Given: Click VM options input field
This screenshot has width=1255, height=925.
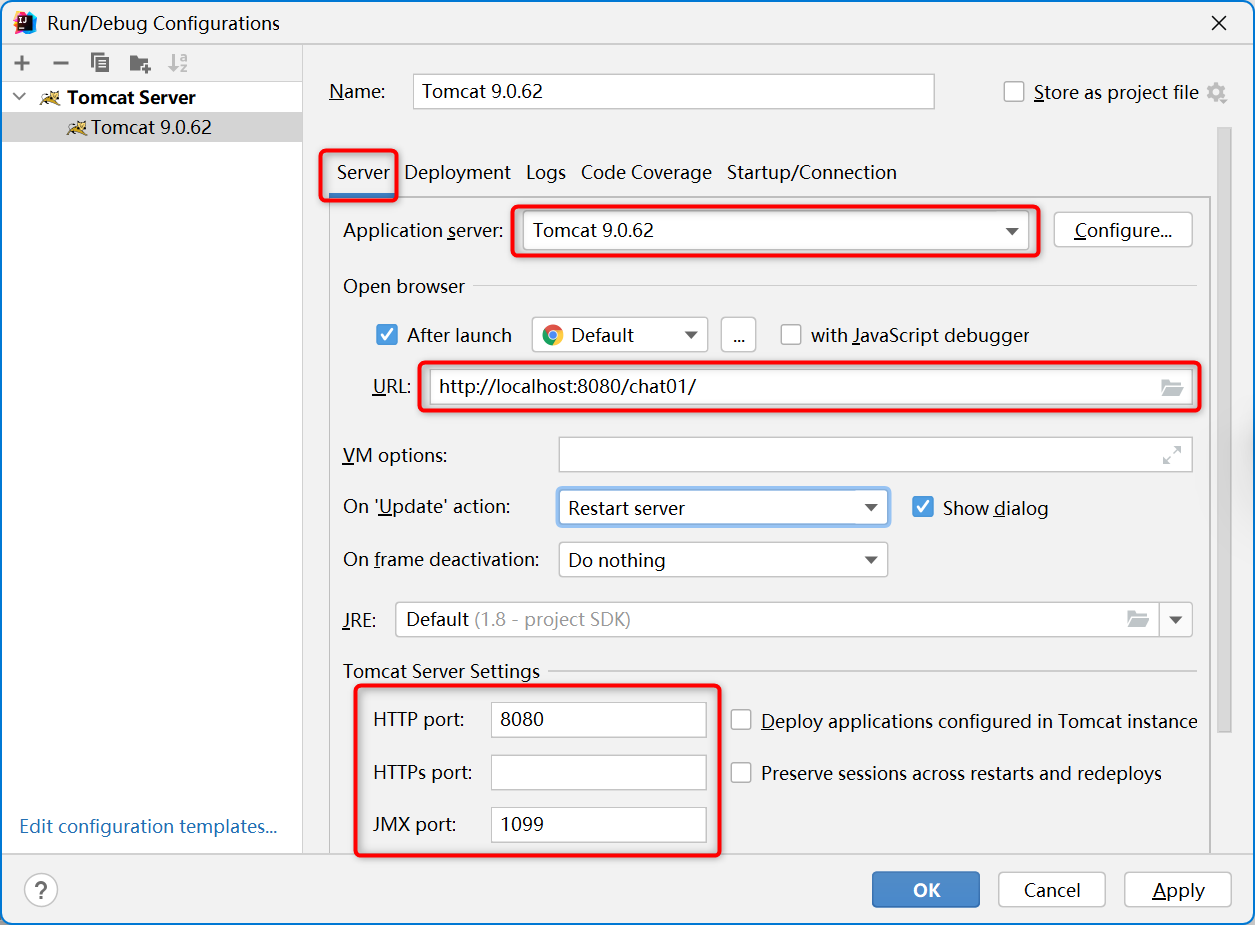Looking at the screenshot, I should pyautogui.click(x=875, y=455).
